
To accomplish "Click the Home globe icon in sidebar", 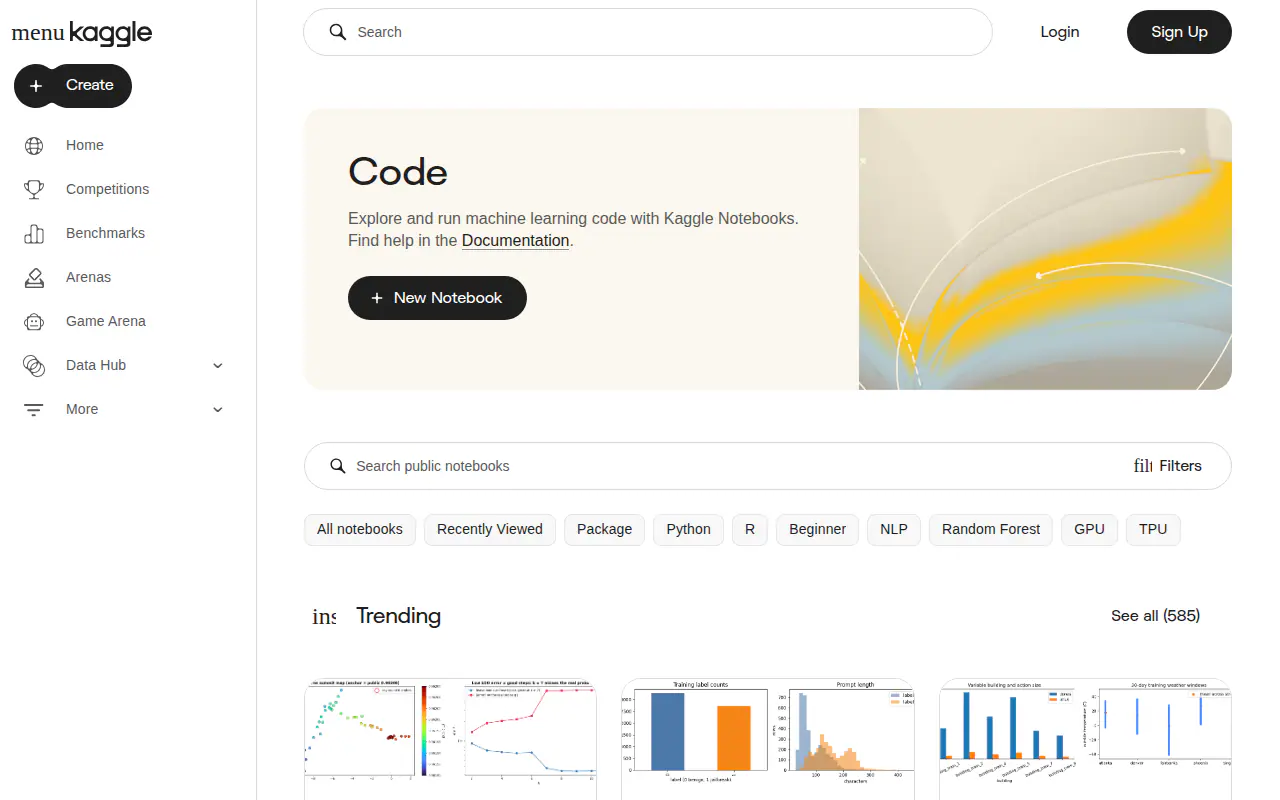I will point(34,145).
